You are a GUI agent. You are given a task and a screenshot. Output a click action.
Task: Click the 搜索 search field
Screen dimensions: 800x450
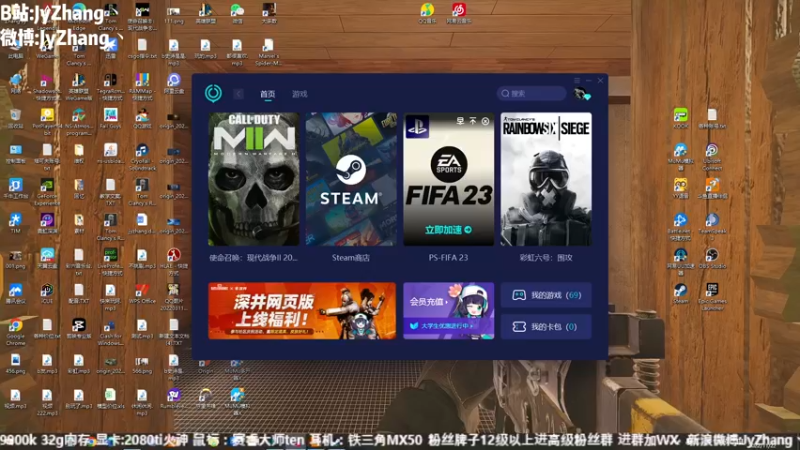[x=531, y=93]
